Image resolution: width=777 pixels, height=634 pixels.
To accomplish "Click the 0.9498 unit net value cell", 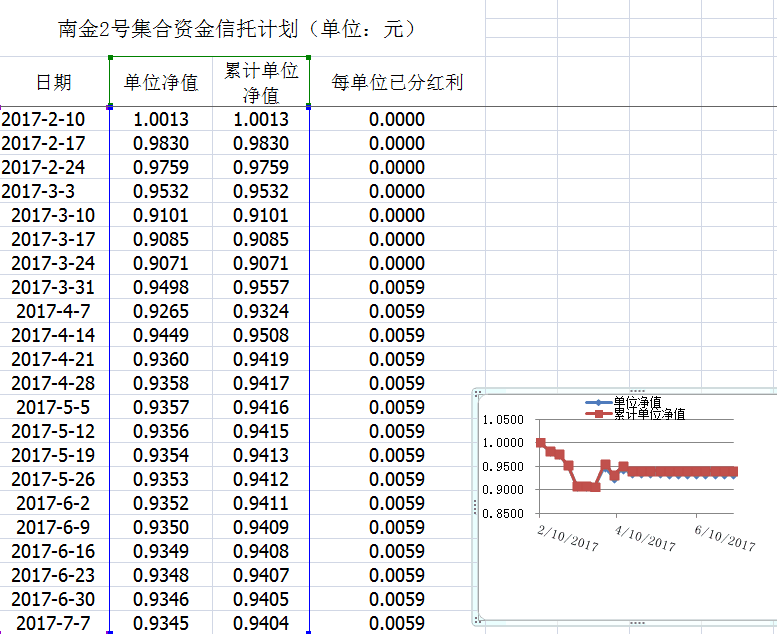I will (x=160, y=288).
